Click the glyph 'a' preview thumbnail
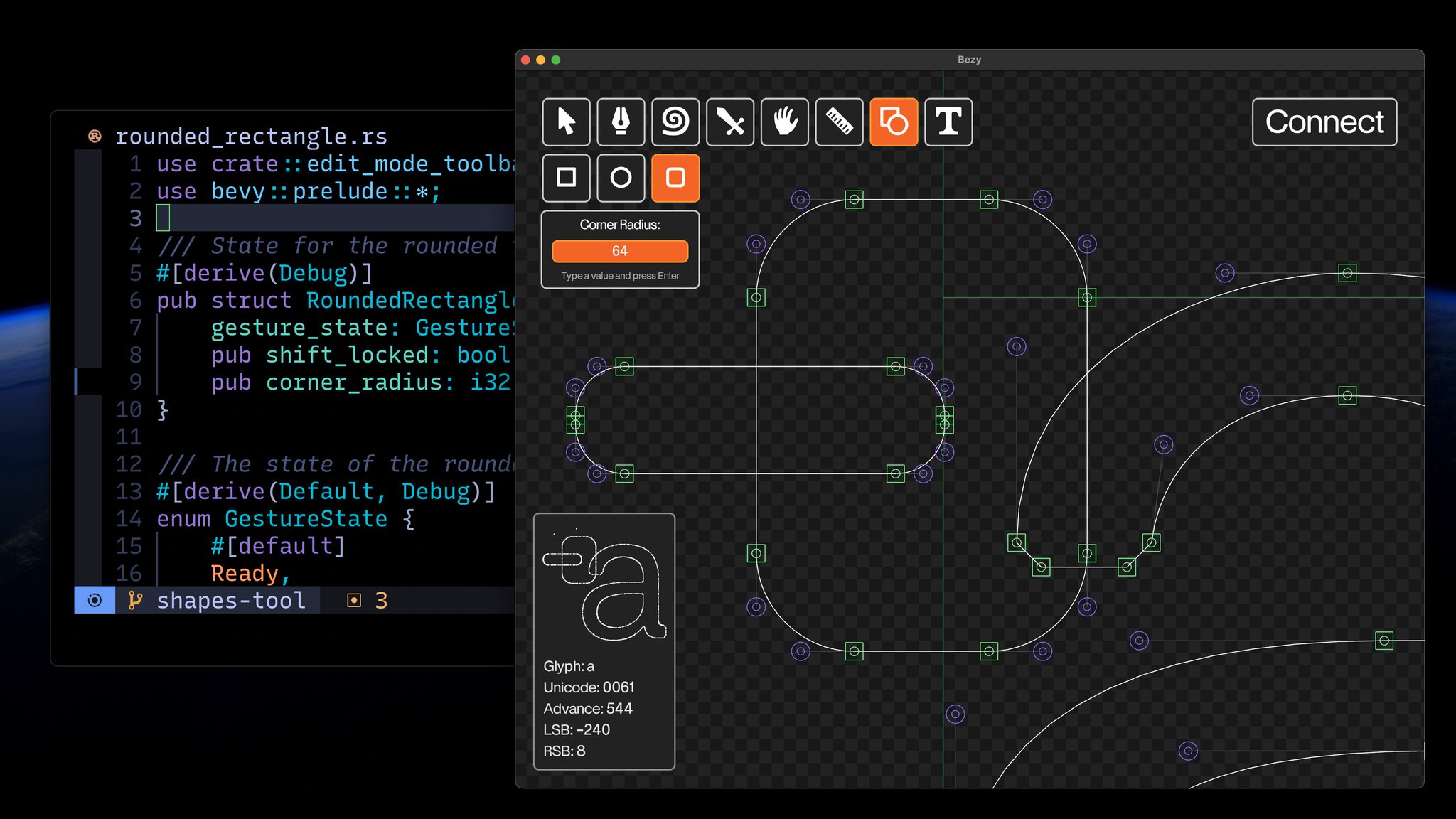 click(x=604, y=585)
